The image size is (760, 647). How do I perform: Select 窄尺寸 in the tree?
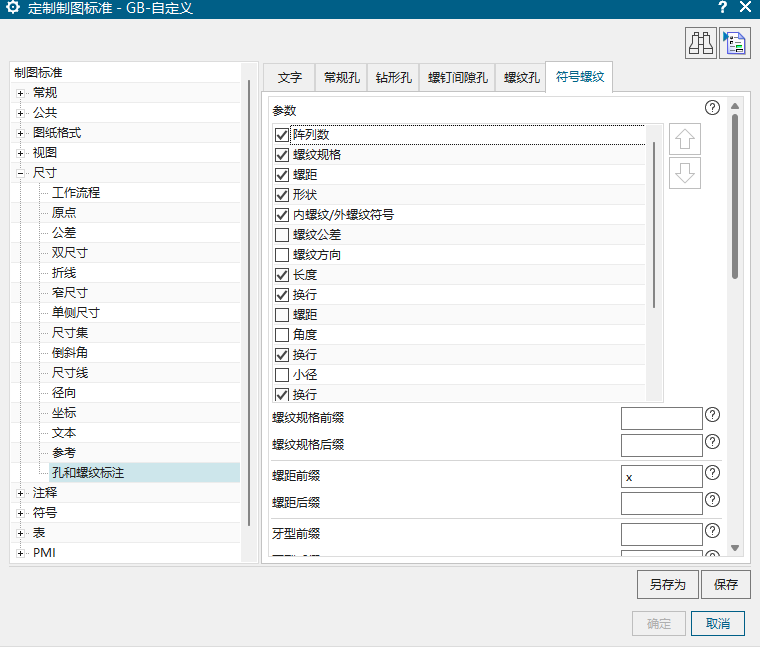(x=70, y=293)
